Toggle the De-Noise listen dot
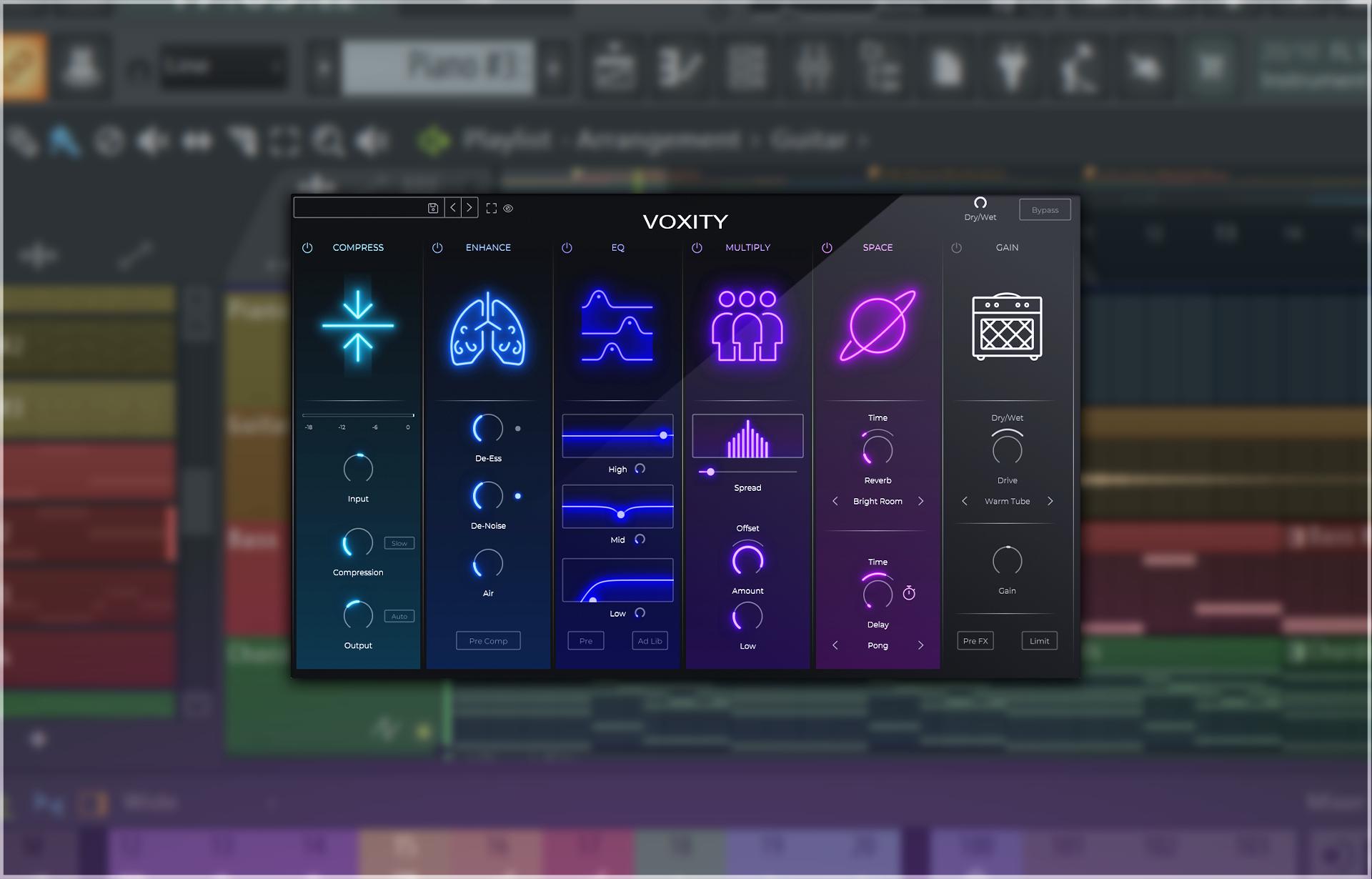Image resolution: width=1372 pixels, height=879 pixels. coord(518,496)
